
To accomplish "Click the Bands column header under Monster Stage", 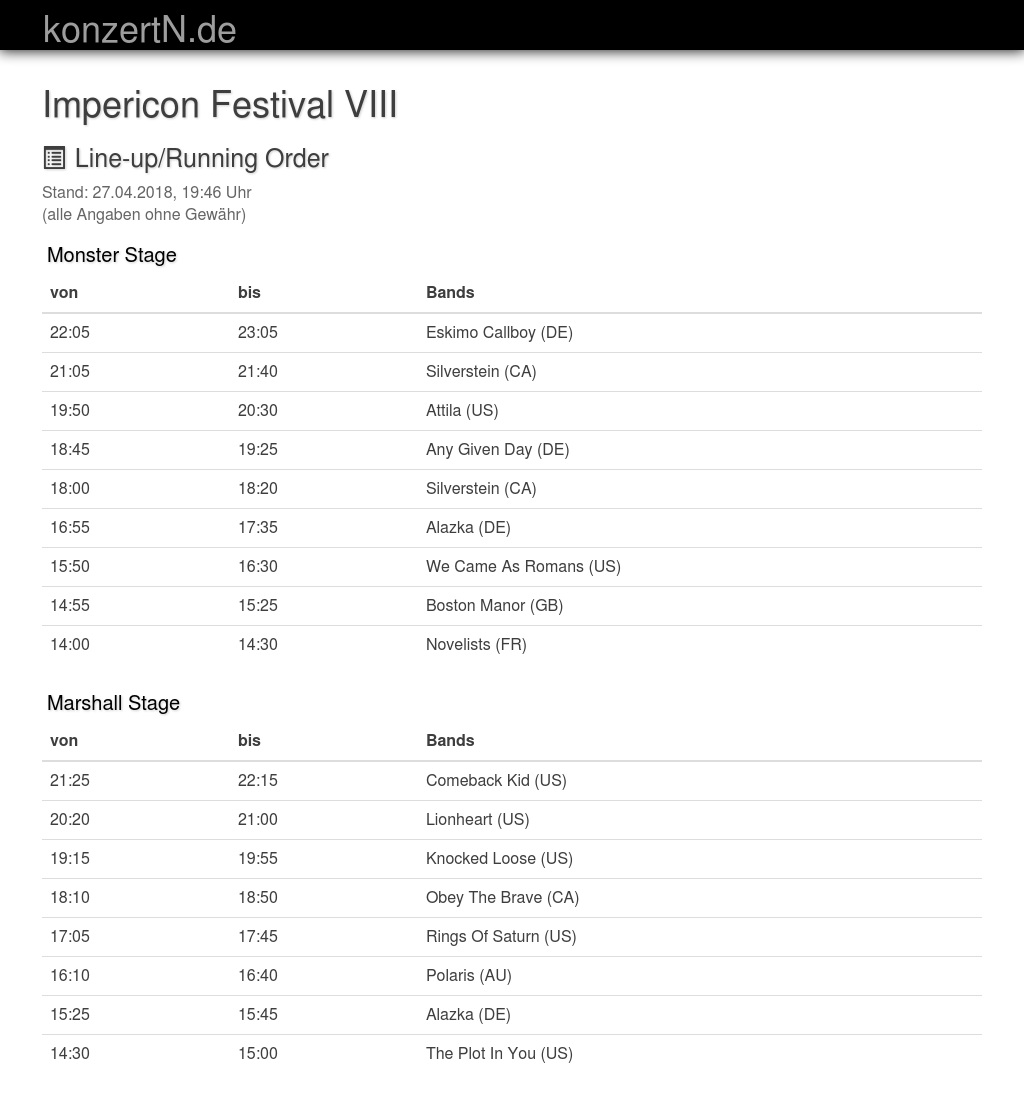I will tap(450, 292).
